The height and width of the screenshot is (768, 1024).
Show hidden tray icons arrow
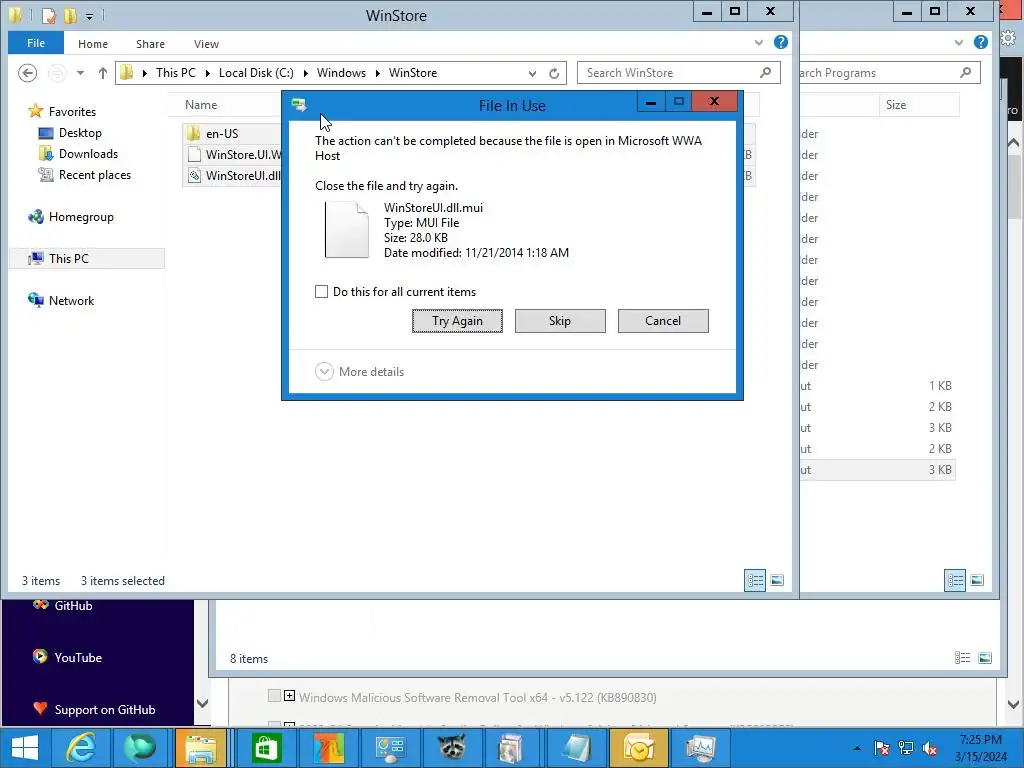tap(857, 748)
